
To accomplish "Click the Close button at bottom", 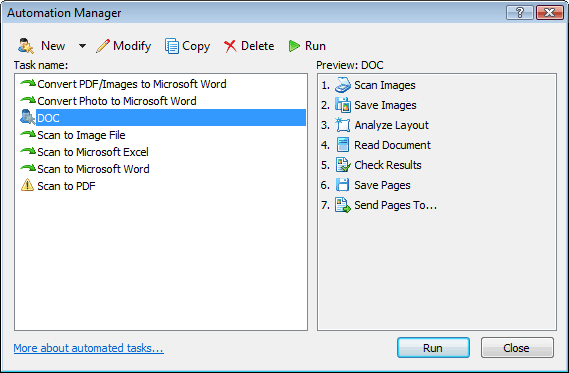I will pyautogui.click(x=517, y=348).
